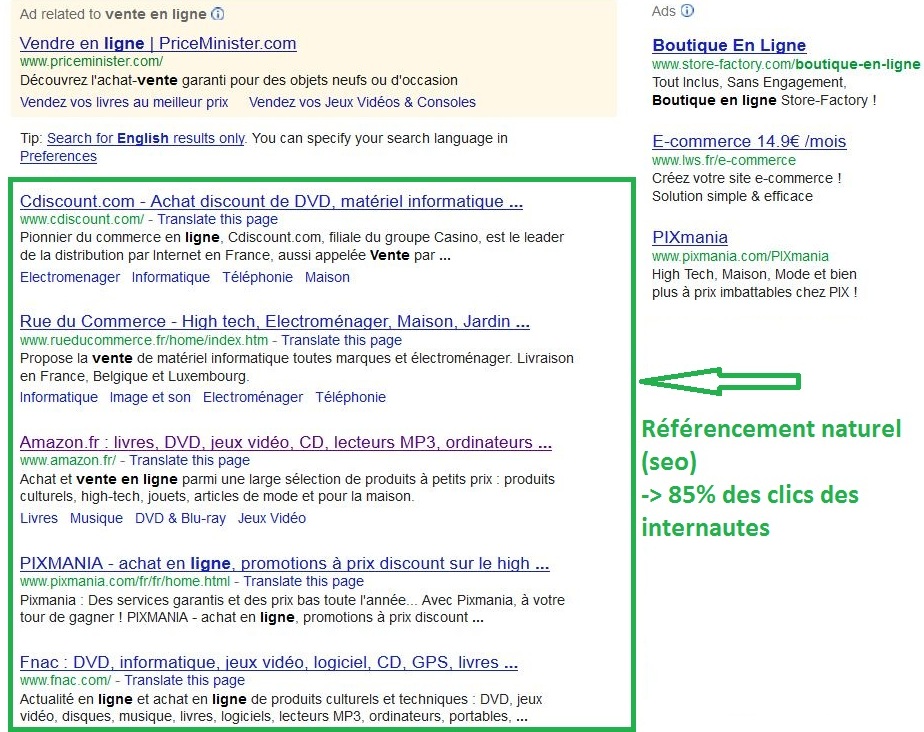The height and width of the screenshot is (732, 924).
Task: Click the www.cdiscount.com/ green URL
Action: pyautogui.click(x=82, y=219)
